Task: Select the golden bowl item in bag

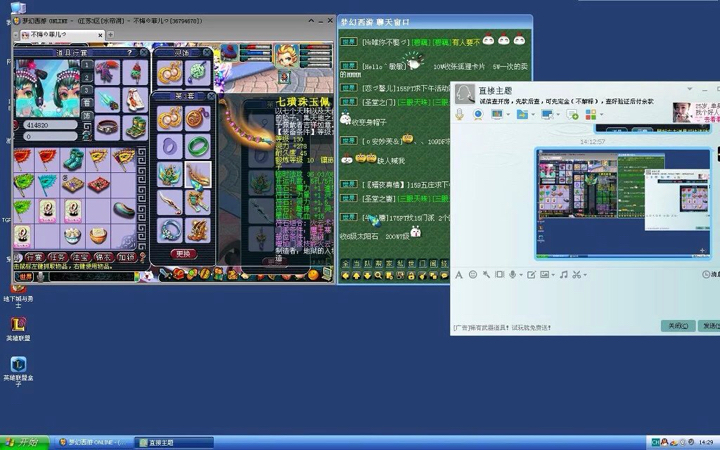Action: click(x=98, y=236)
